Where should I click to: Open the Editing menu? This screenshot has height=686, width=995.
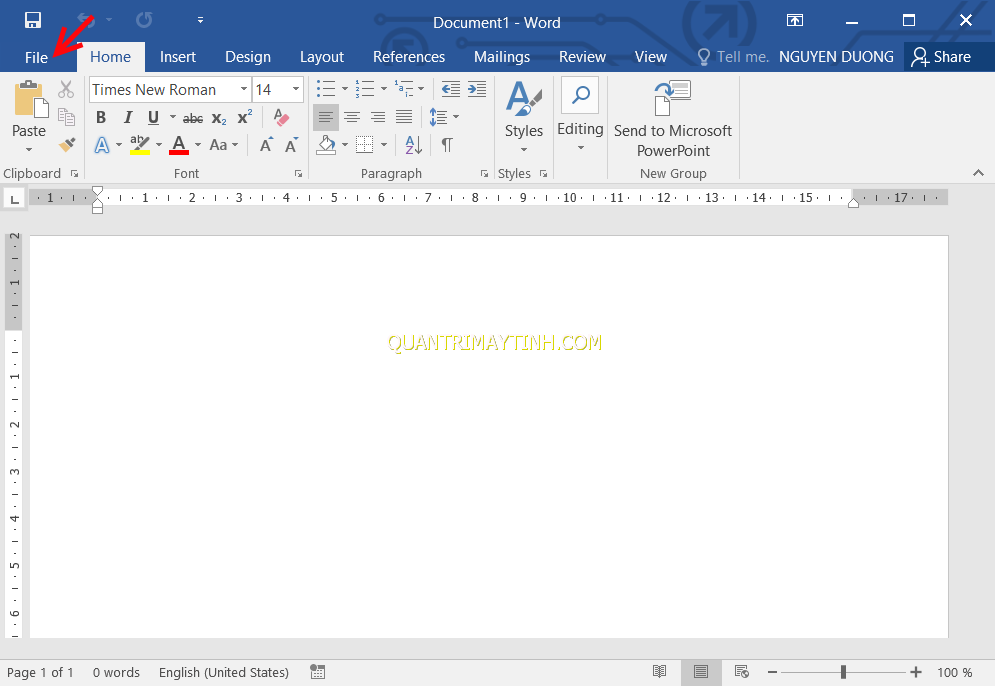coord(580,115)
